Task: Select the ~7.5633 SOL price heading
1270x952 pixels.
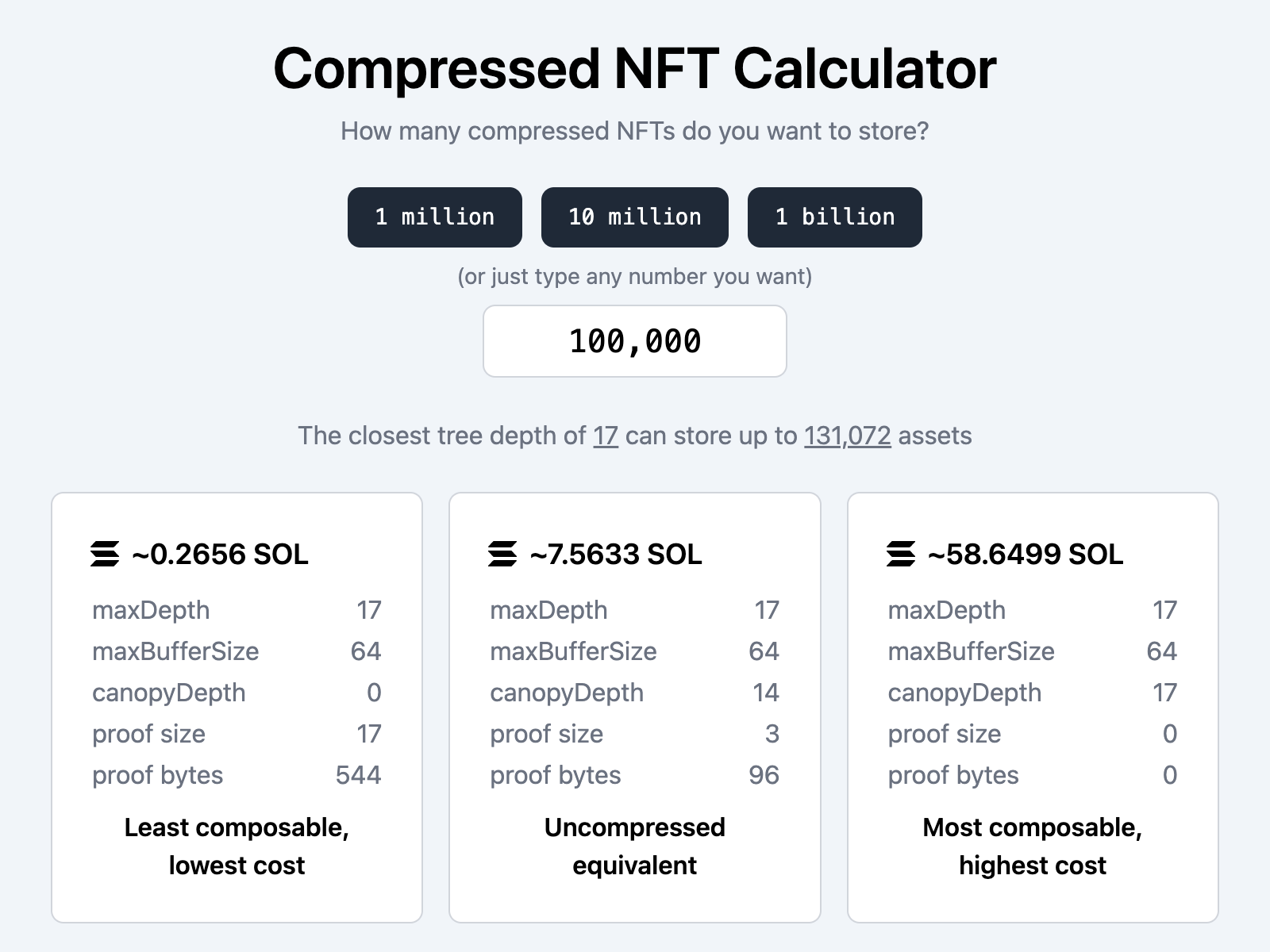Action: click(x=616, y=554)
